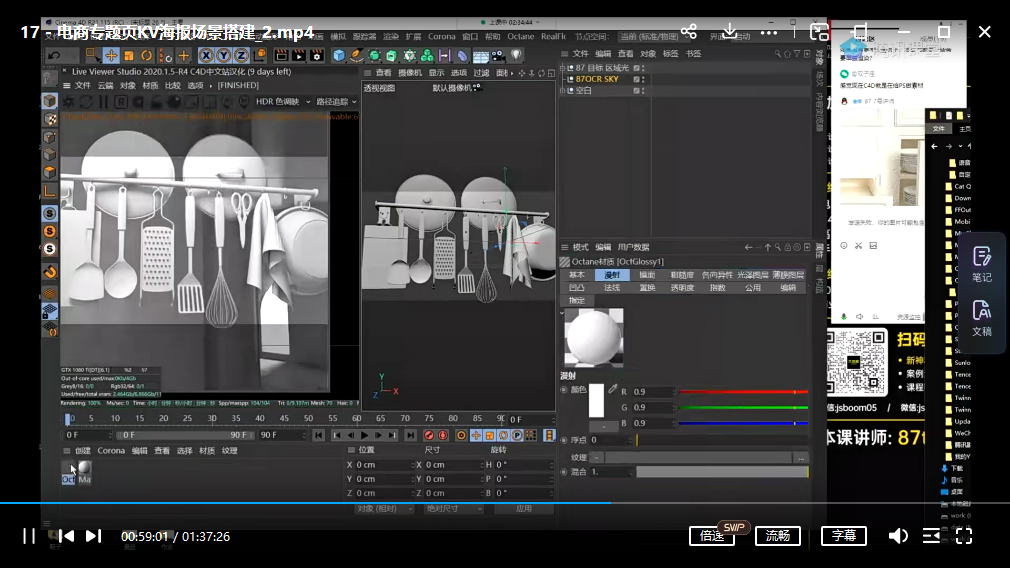The width and height of the screenshot is (1010, 568).
Task: Select the Scale tool in the top toolbar
Action: [x=129, y=55]
